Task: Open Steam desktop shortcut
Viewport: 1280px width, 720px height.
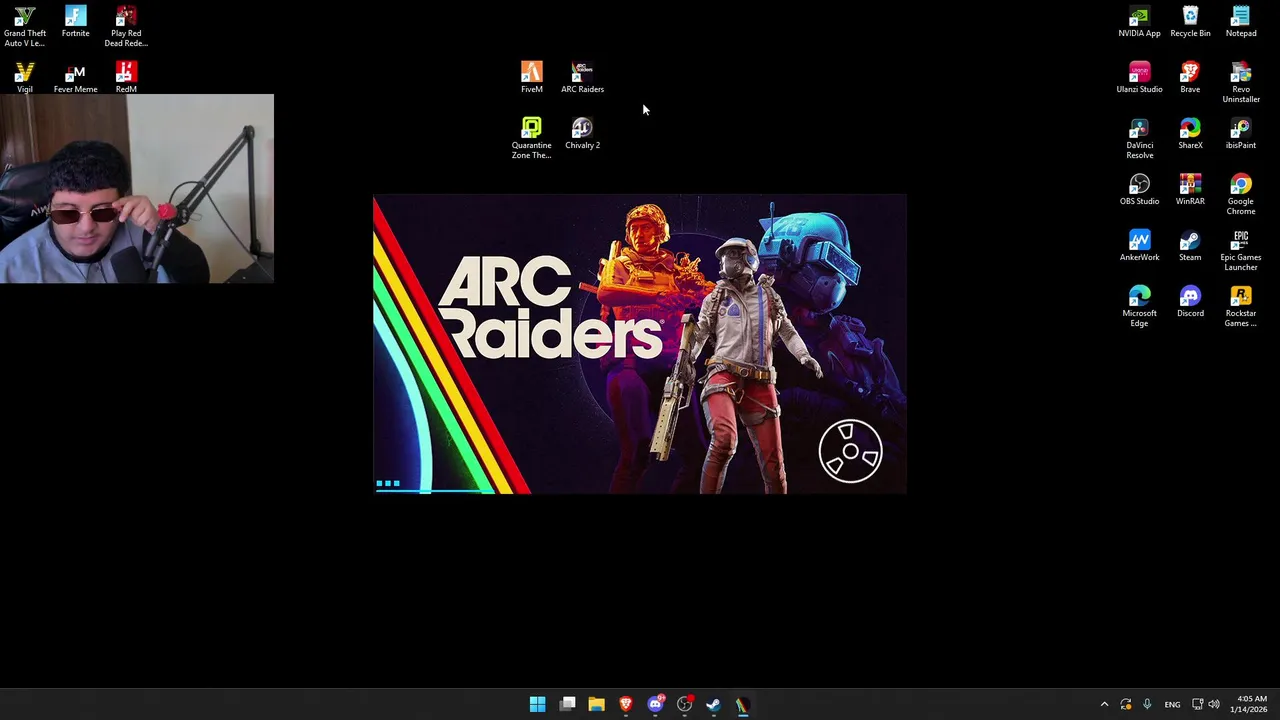Action: point(1190,246)
